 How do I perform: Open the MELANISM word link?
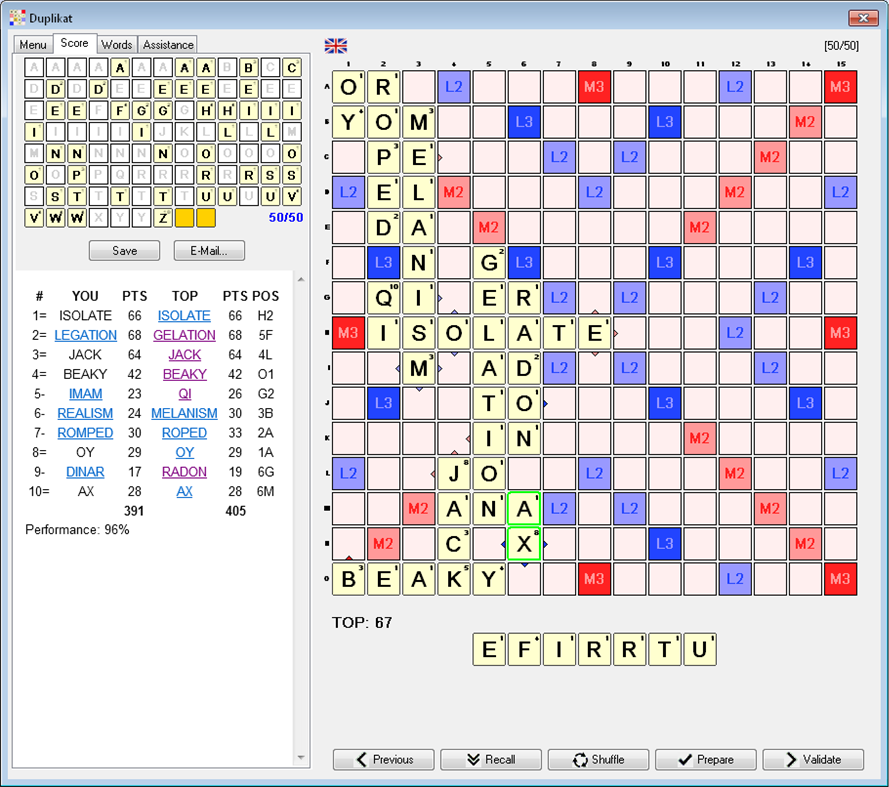coord(184,413)
